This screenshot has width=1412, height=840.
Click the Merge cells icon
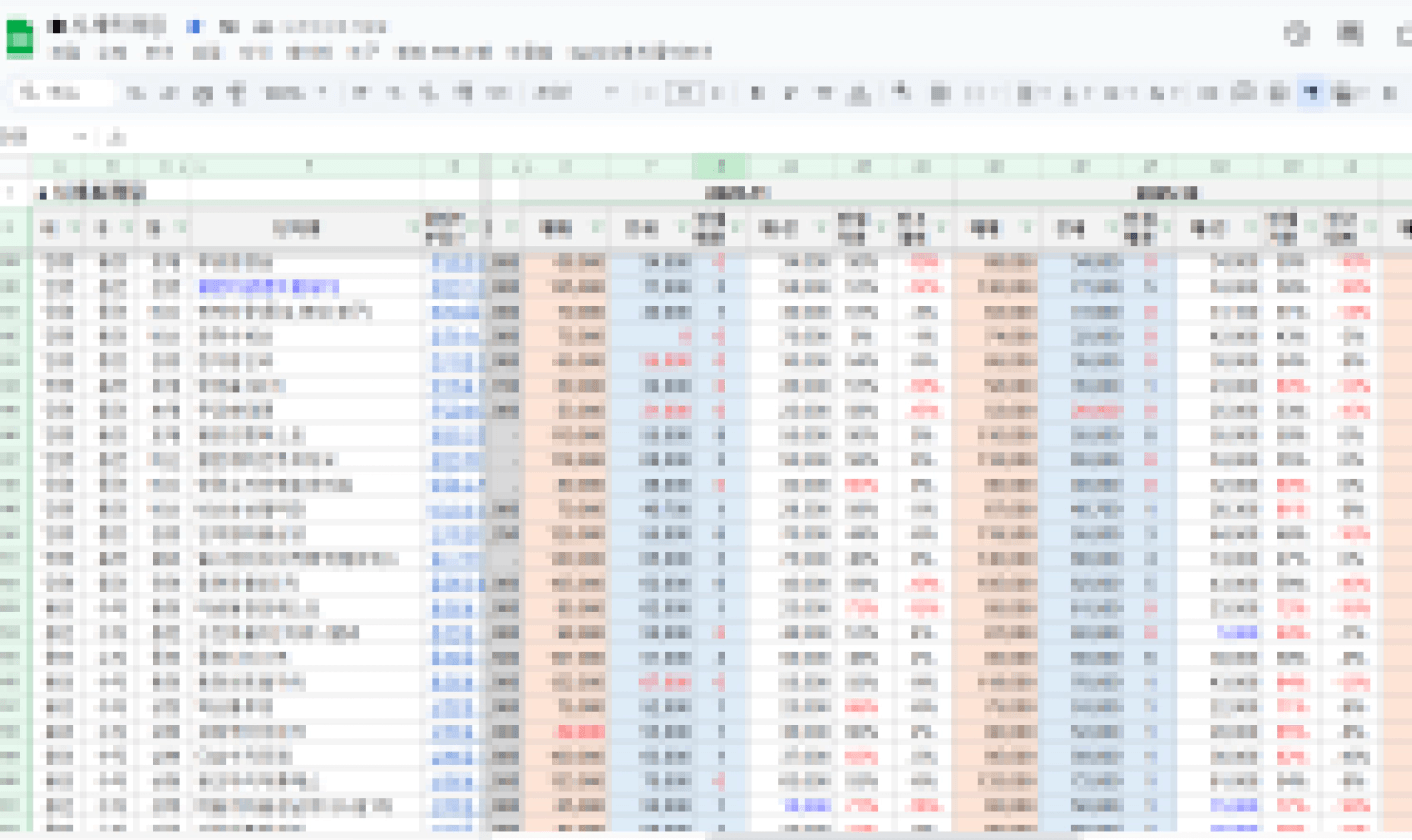coord(975,94)
